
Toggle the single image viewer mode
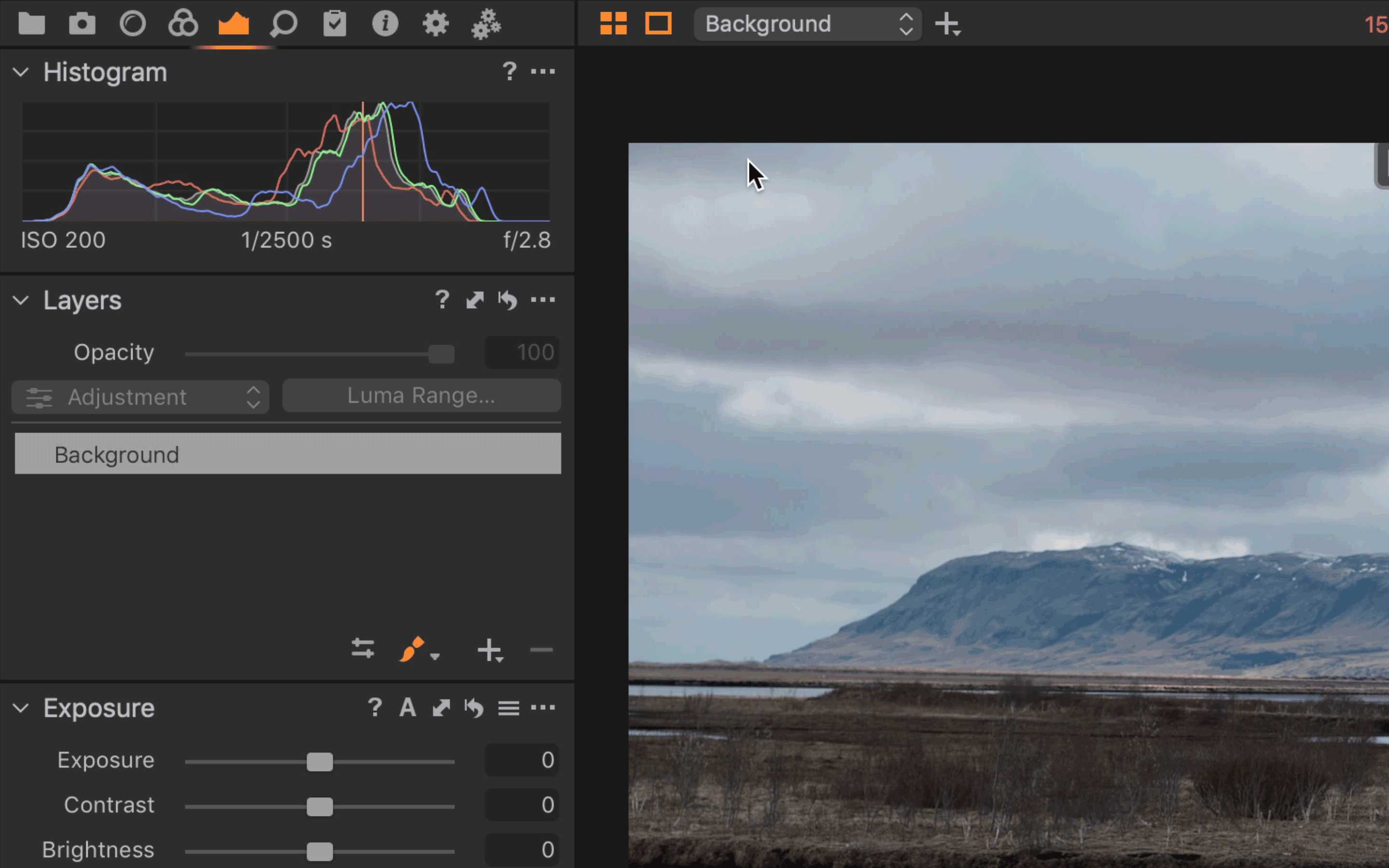(658, 24)
